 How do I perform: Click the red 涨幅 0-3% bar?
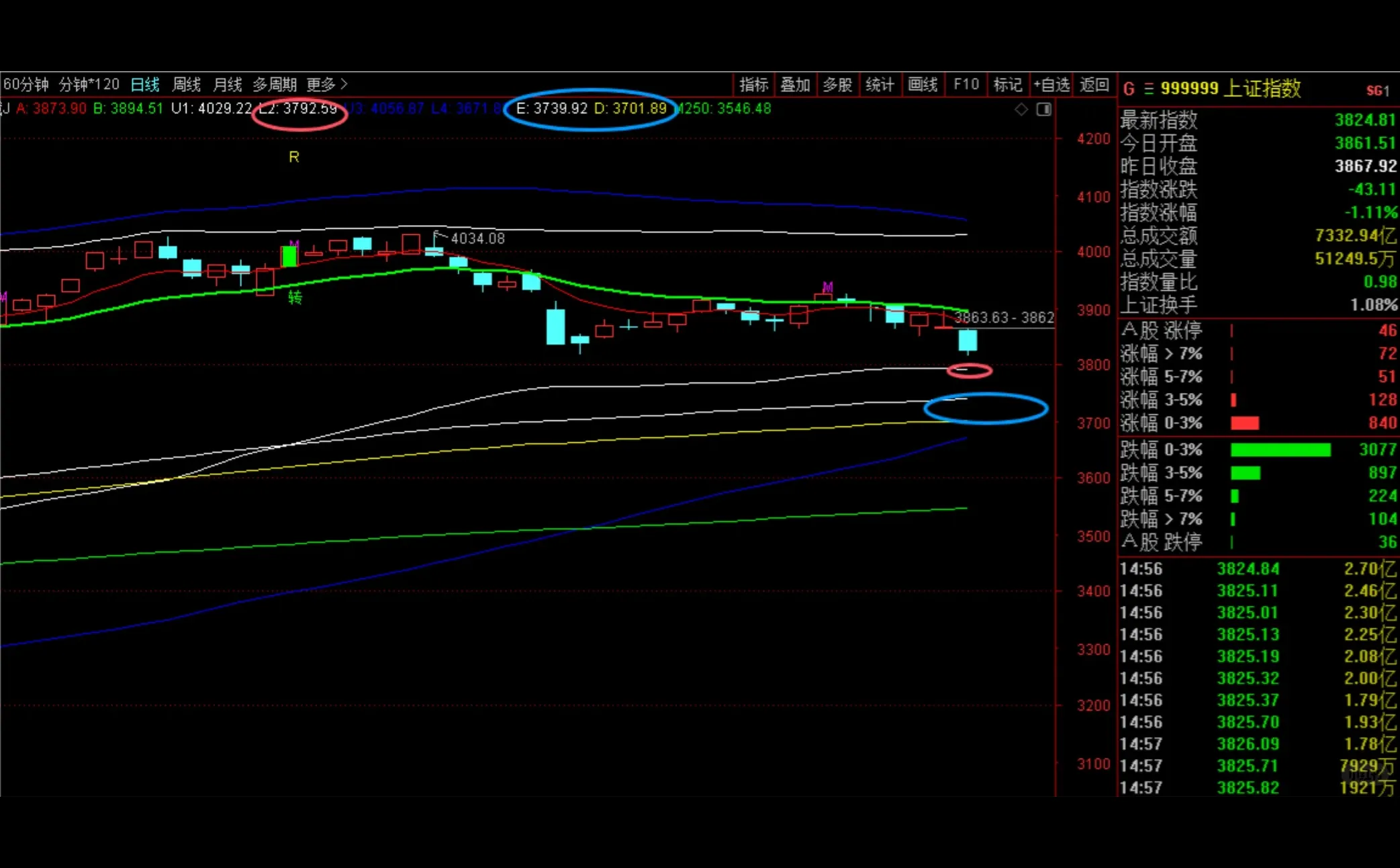[1244, 423]
